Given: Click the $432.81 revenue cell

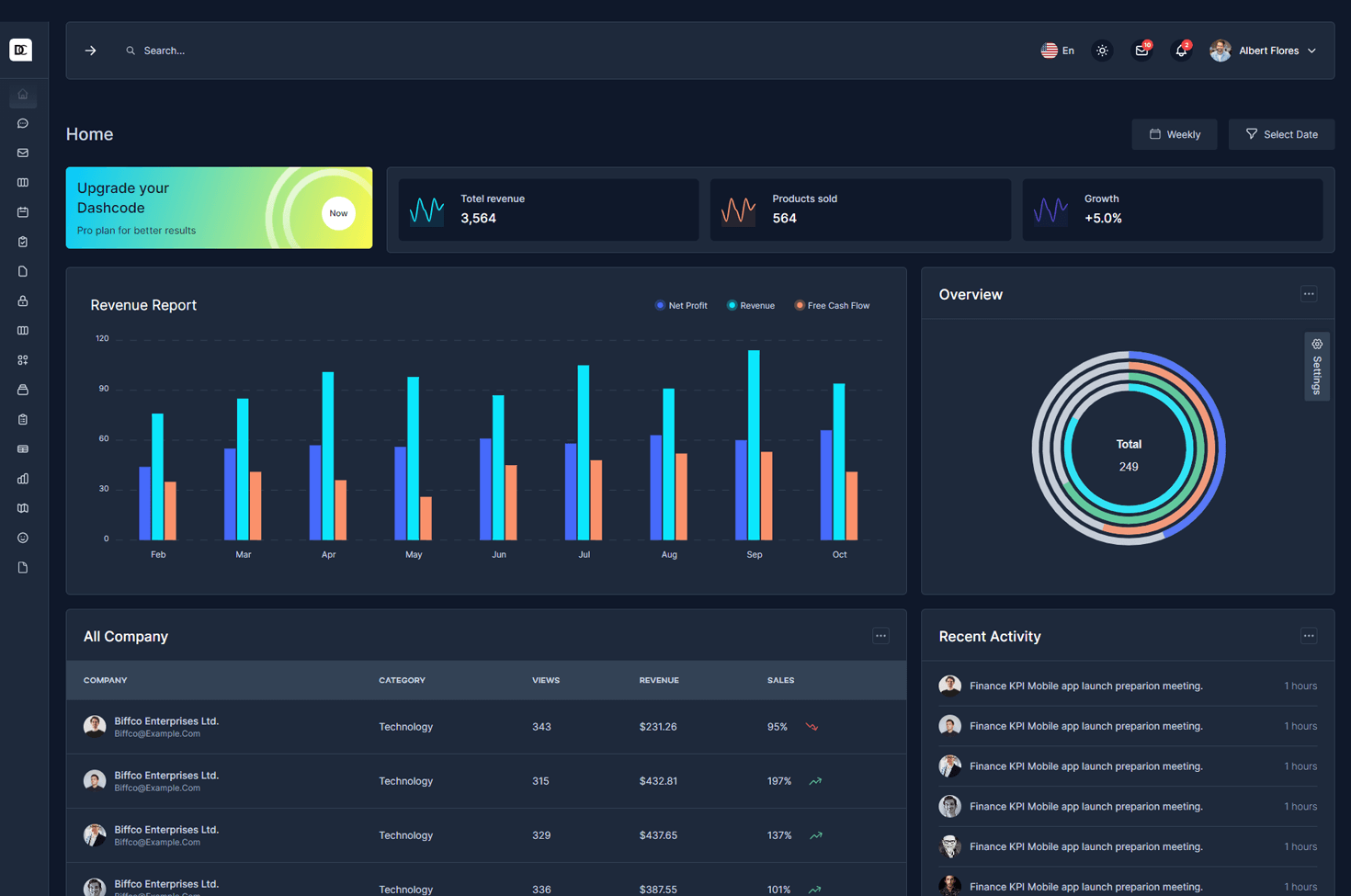Looking at the screenshot, I should (x=658, y=781).
